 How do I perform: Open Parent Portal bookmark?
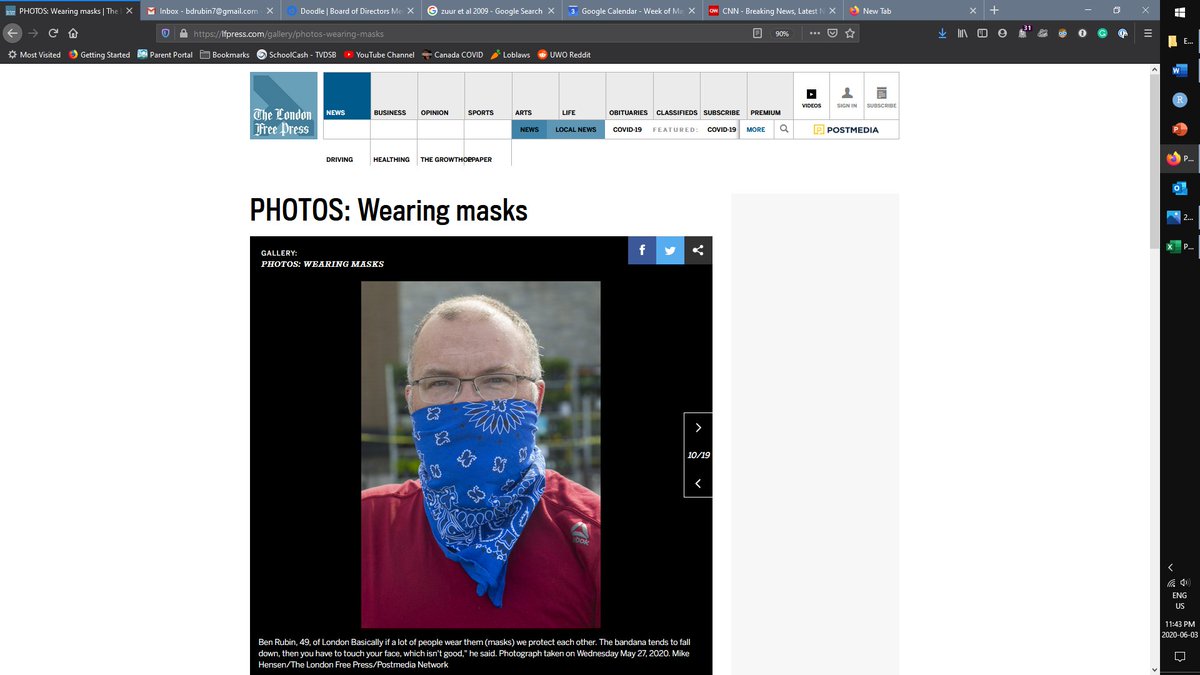click(165, 54)
